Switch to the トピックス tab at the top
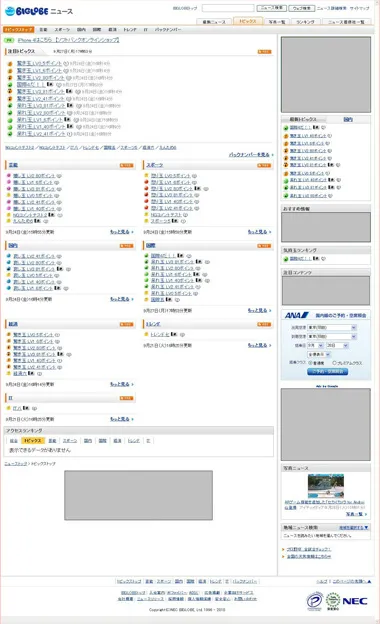The image size is (380, 624). [x=247, y=21]
